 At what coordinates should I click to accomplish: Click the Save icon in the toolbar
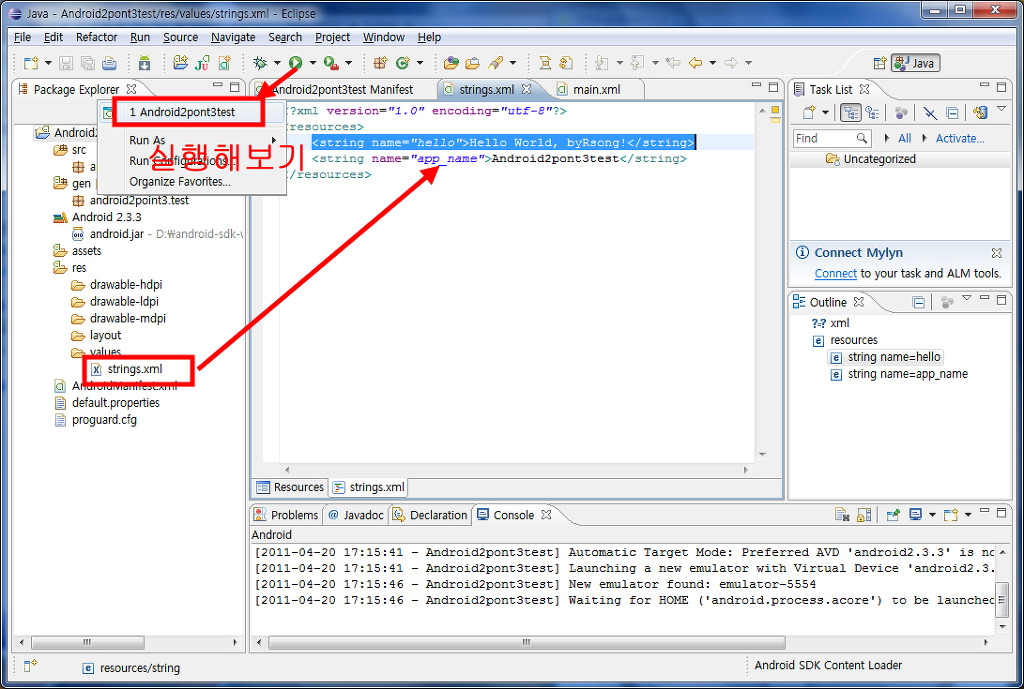pos(64,62)
